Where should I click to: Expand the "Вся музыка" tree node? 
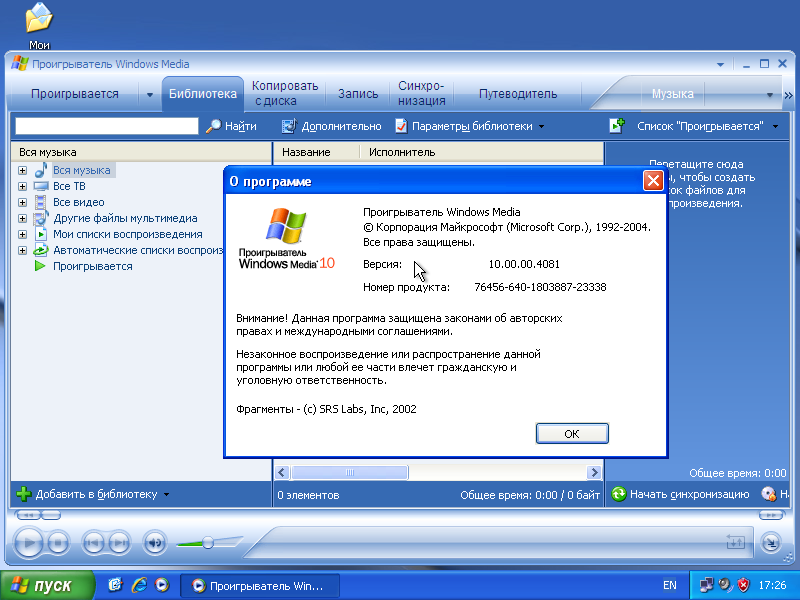point(22,170)
